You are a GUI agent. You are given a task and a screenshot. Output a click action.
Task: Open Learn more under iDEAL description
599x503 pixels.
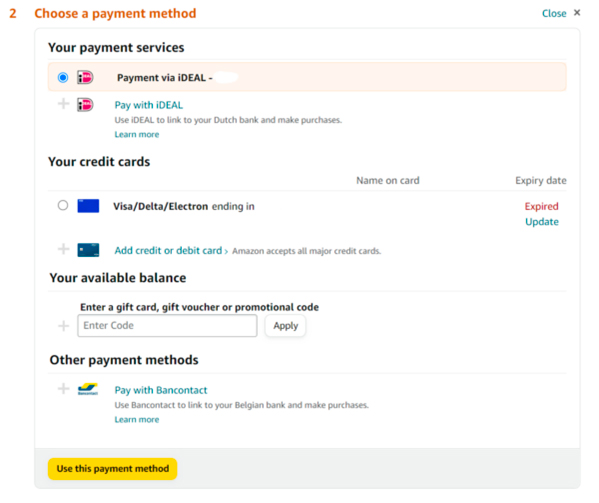(137, 134)
